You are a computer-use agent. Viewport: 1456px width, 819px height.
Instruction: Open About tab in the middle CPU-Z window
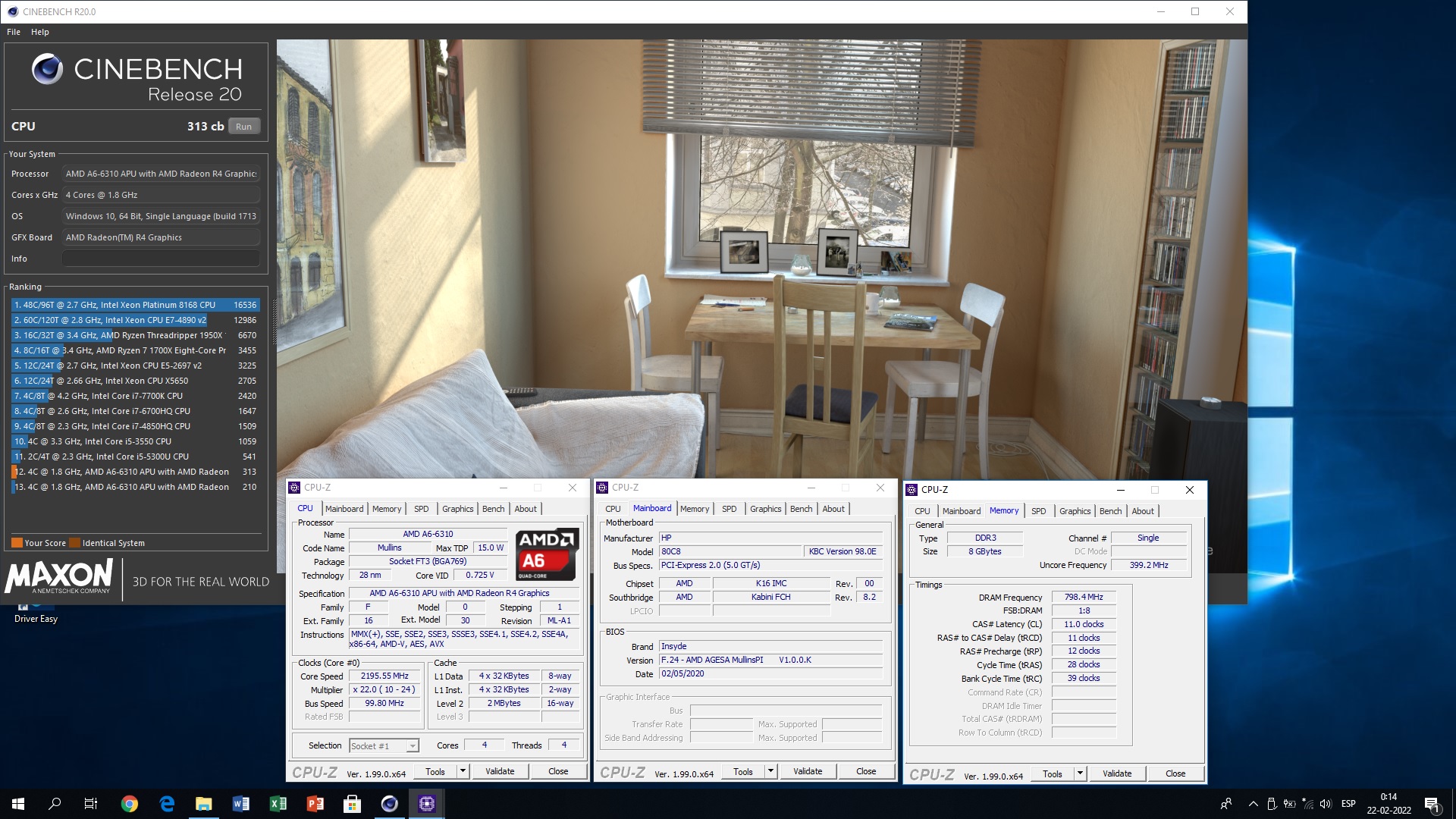(833, 509)
